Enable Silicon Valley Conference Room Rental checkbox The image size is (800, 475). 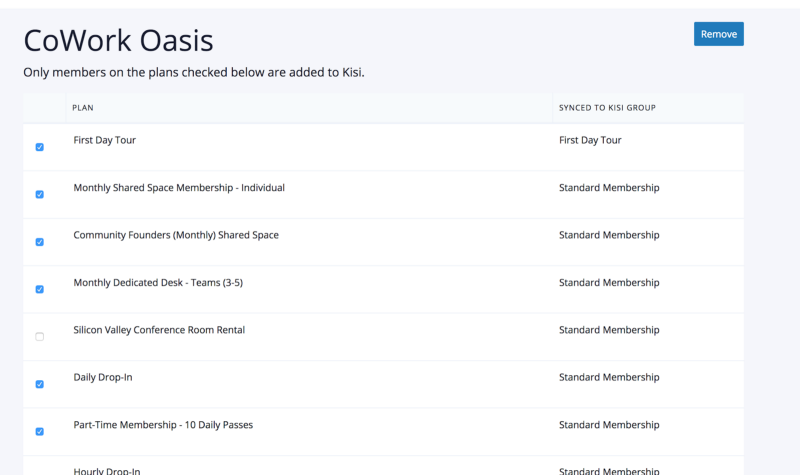[x=39, y=337]
